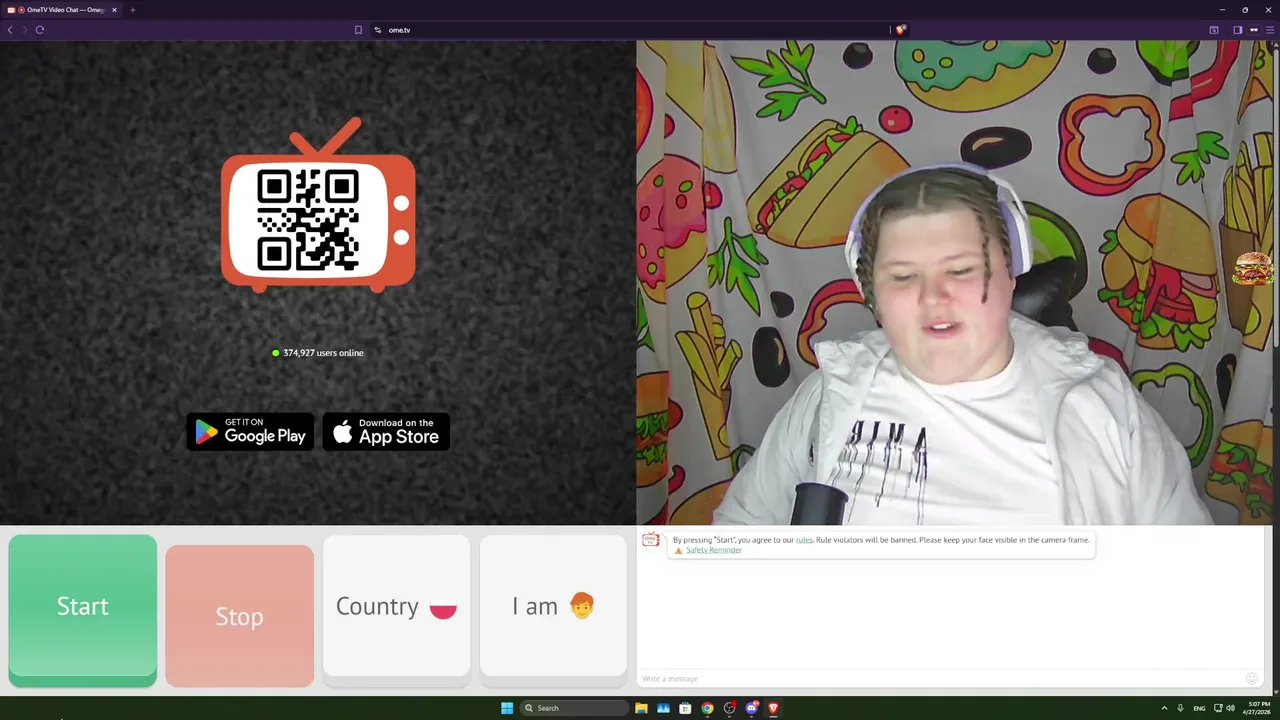
Task: Click the 'Write a message' input field
Action: tap(940, 679)
